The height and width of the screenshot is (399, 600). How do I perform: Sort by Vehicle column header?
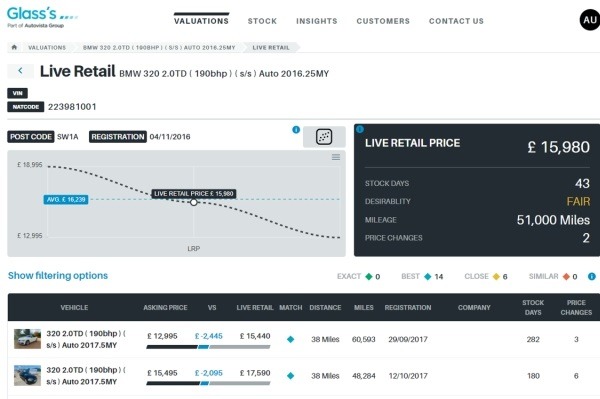(74, 308)
